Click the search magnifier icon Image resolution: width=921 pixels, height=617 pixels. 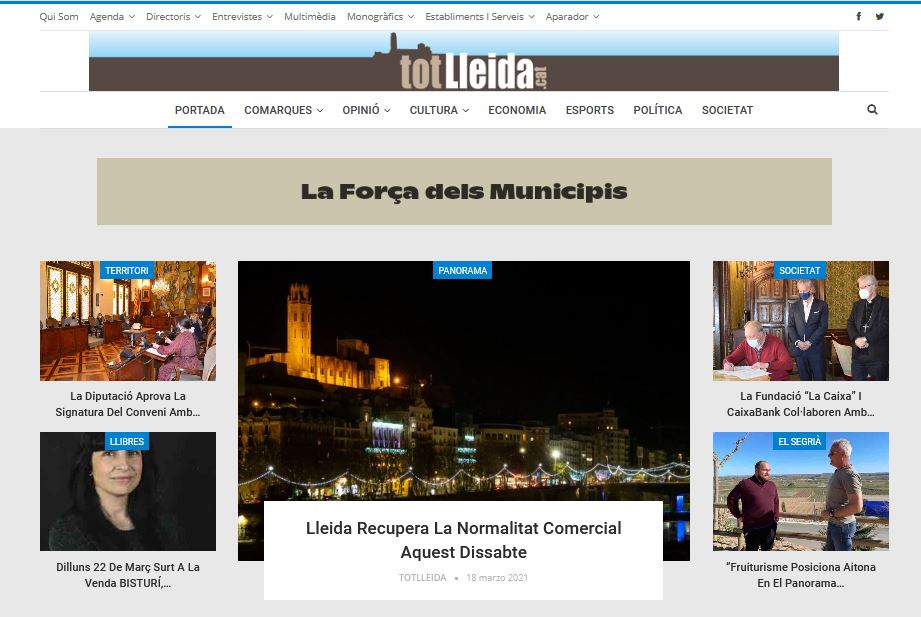click(872, 110)
